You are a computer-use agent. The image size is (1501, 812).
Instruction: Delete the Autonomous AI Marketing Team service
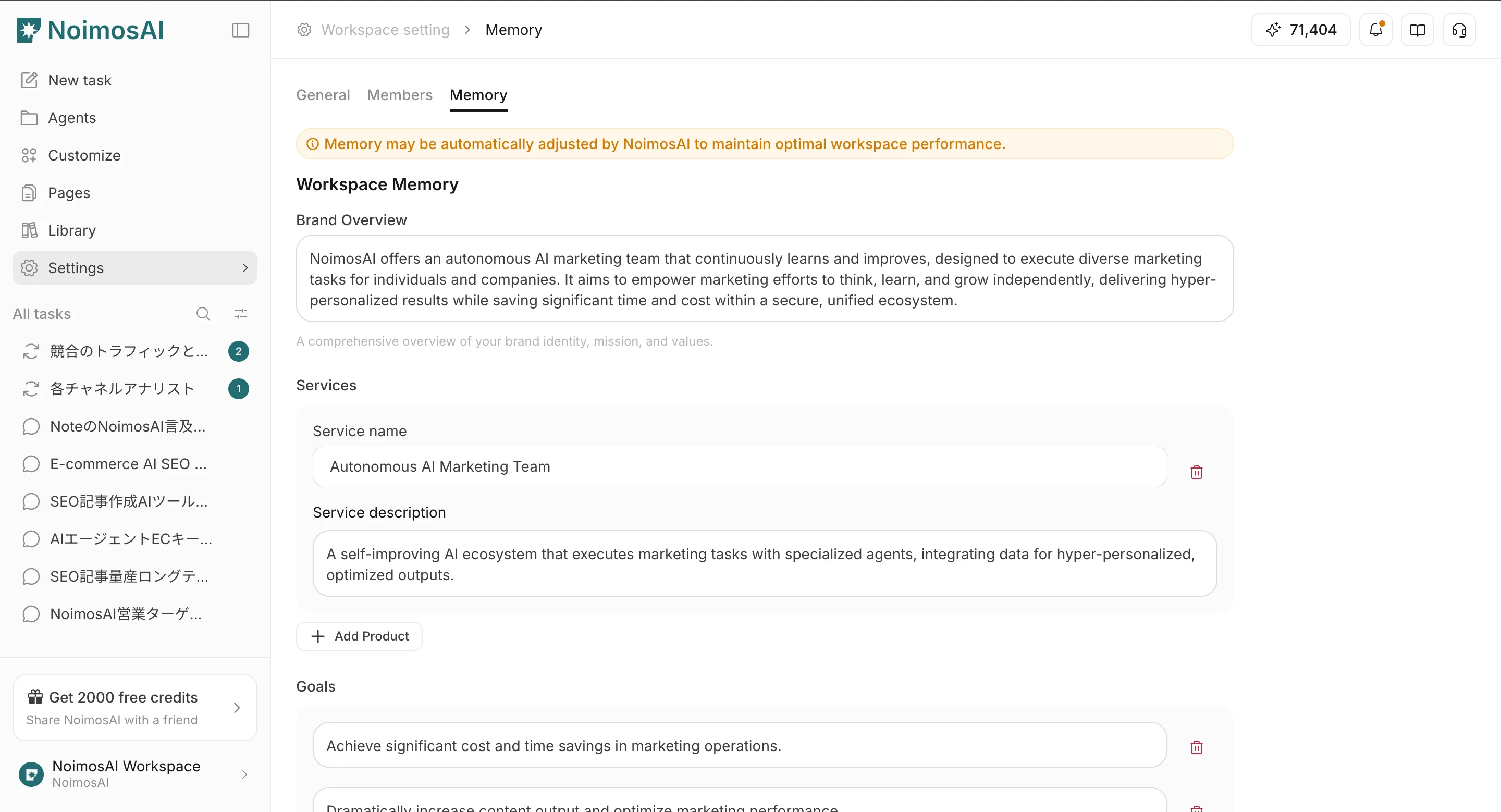coord(1196,472)
